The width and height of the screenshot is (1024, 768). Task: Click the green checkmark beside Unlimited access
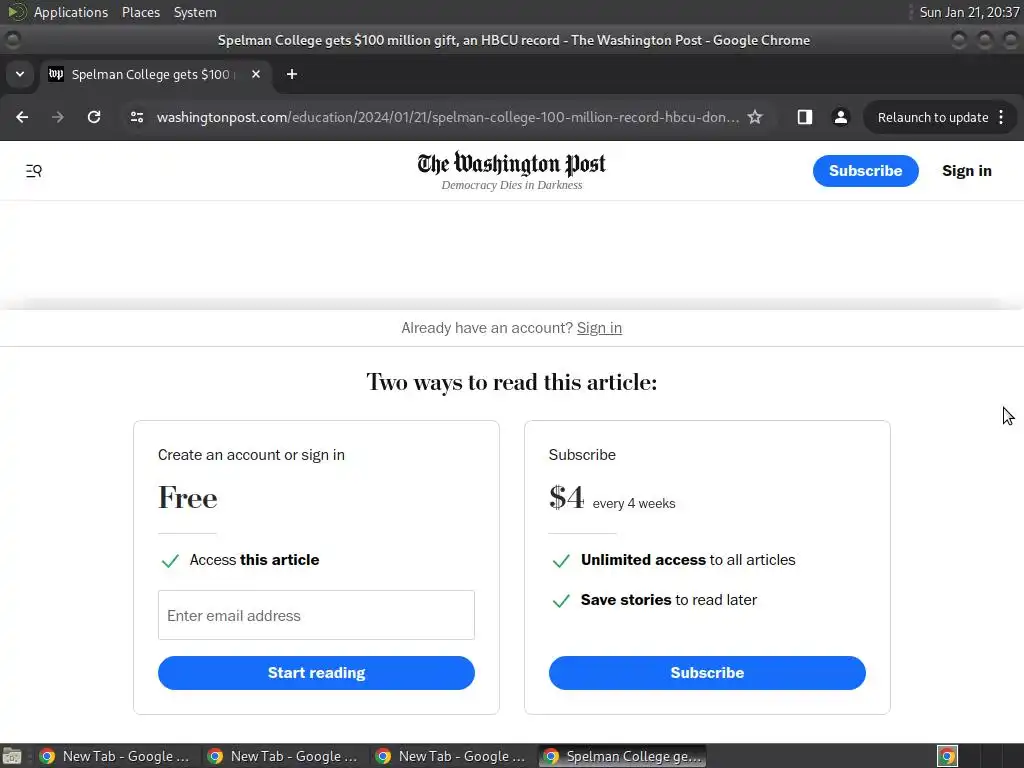(x=561, y=560)
